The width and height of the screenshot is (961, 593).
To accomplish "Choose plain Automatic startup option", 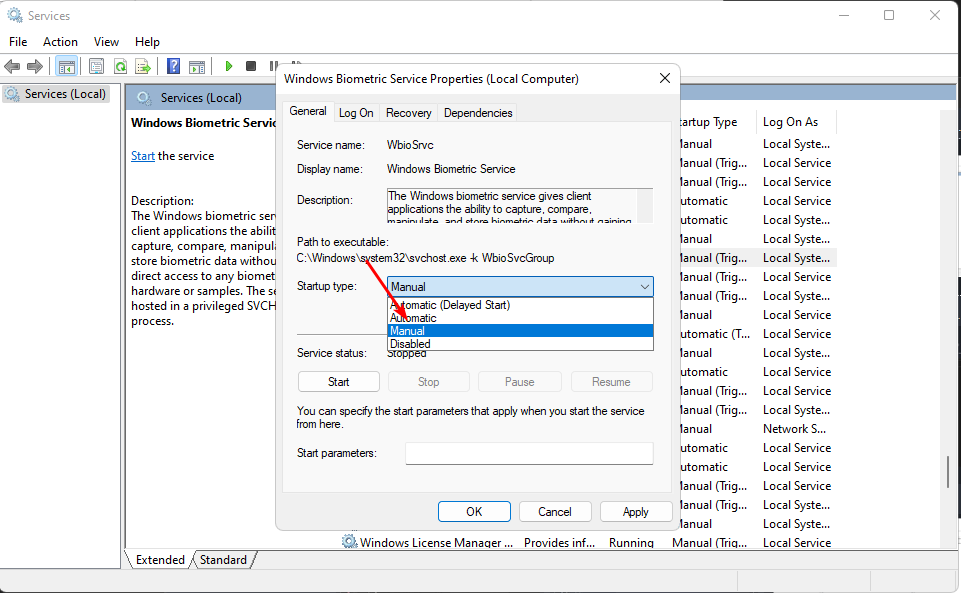I will pyautogui.click(x=520, y=318).
